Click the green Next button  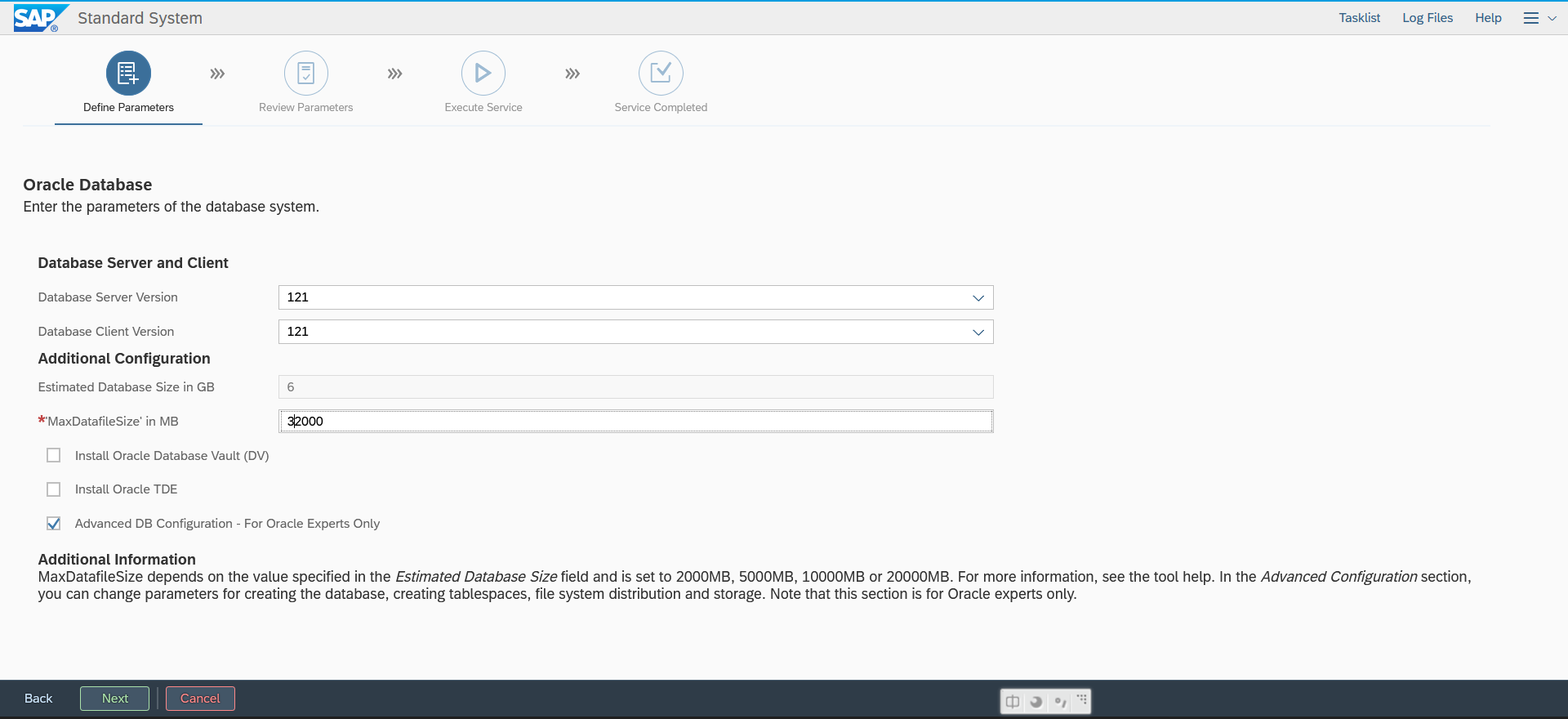114,699
